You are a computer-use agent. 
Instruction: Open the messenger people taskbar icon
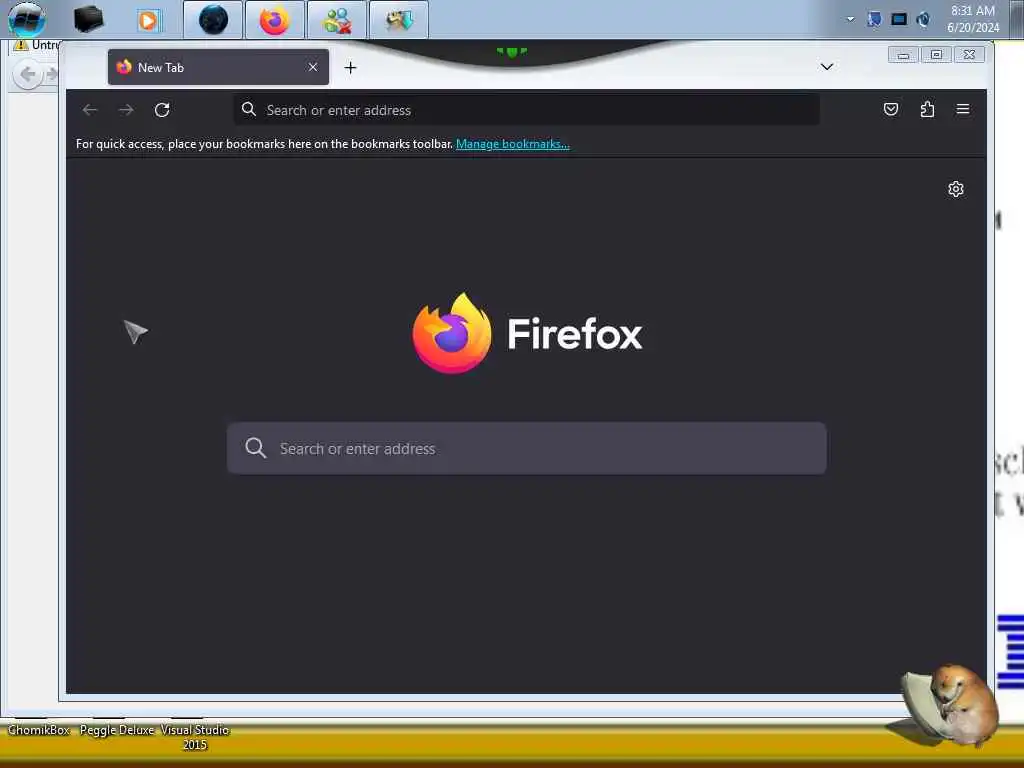(337, 20)
